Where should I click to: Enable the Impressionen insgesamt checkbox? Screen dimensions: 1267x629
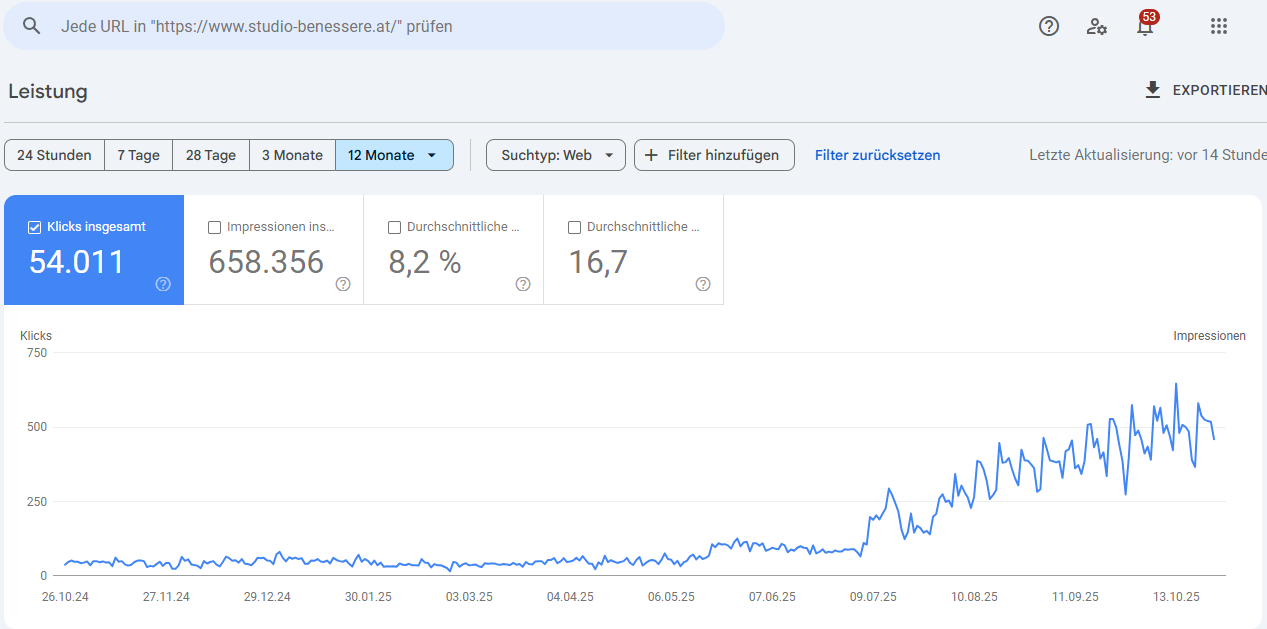click(x=214, y=227)
